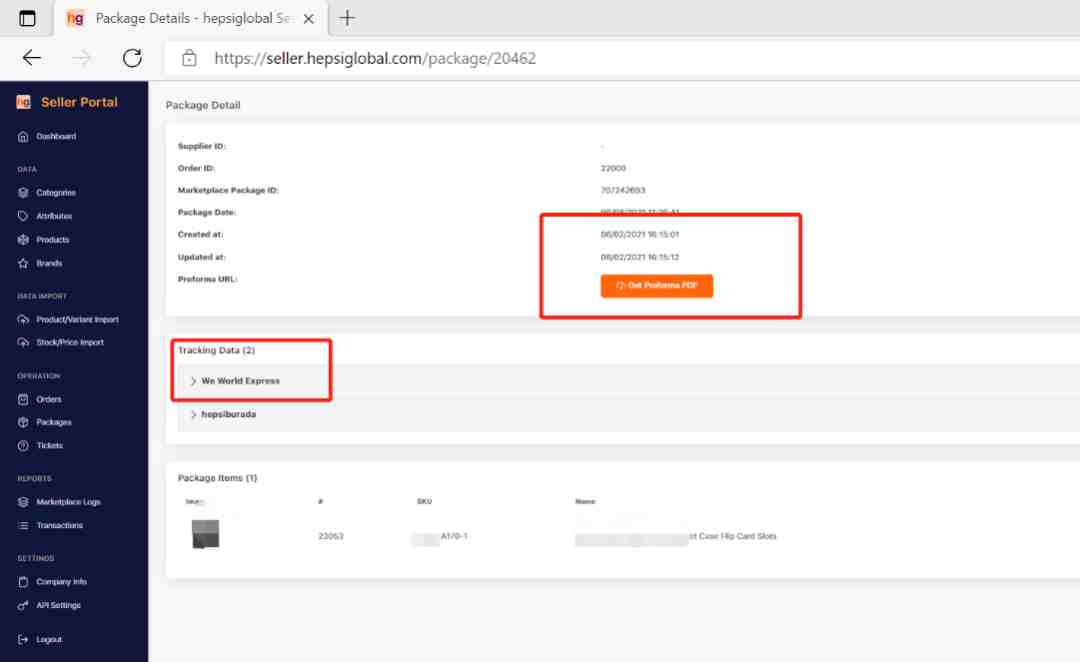This screenshot has width=1080, height=662.
Task: Open Products via its box icon
Action: tap(23, 240)
